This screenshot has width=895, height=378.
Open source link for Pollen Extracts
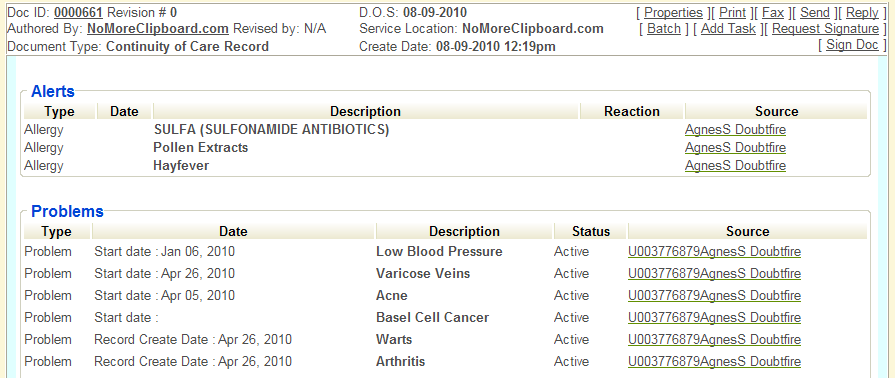(735, 148)
